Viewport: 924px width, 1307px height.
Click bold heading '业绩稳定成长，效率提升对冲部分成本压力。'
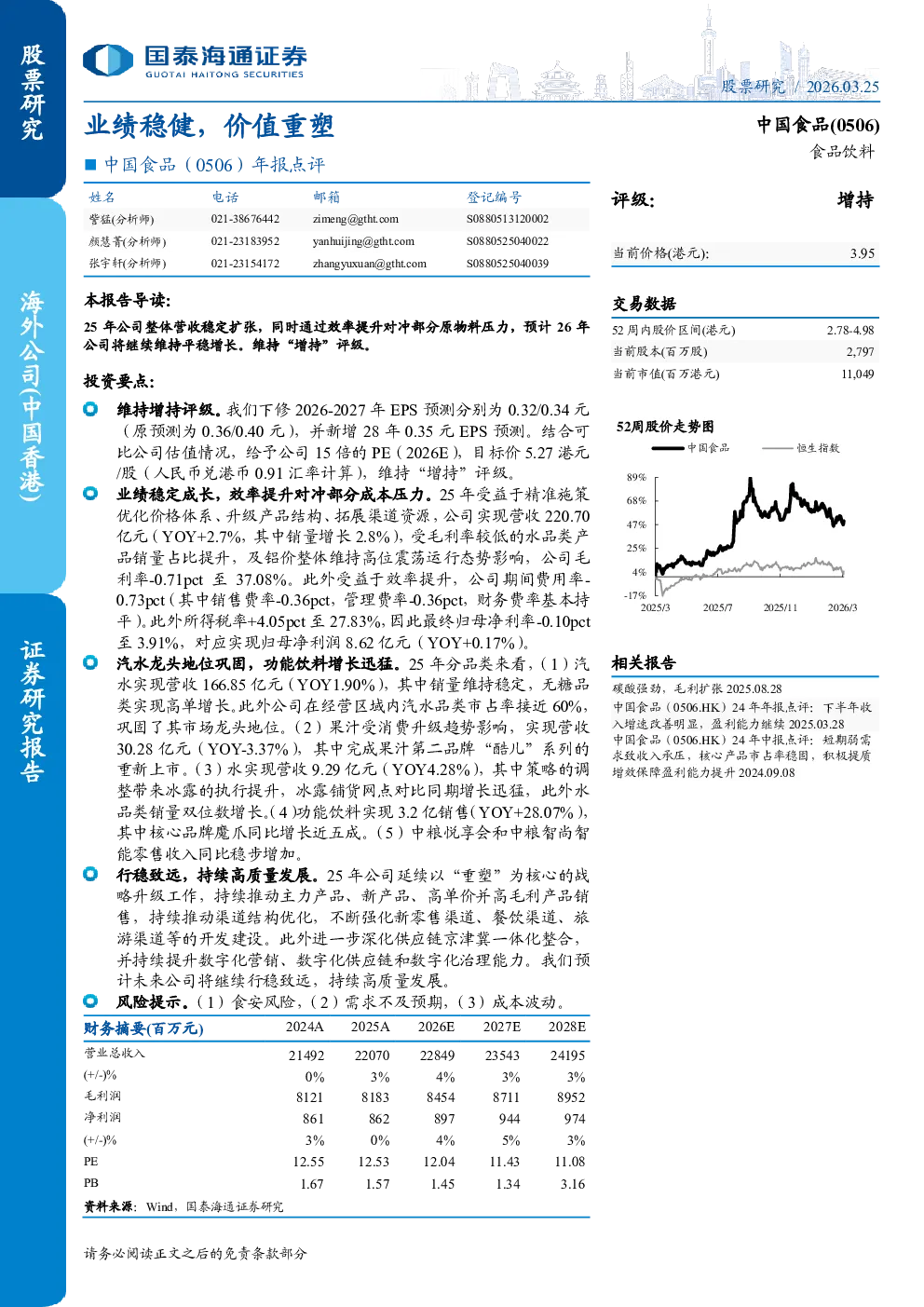coord(276,495)
